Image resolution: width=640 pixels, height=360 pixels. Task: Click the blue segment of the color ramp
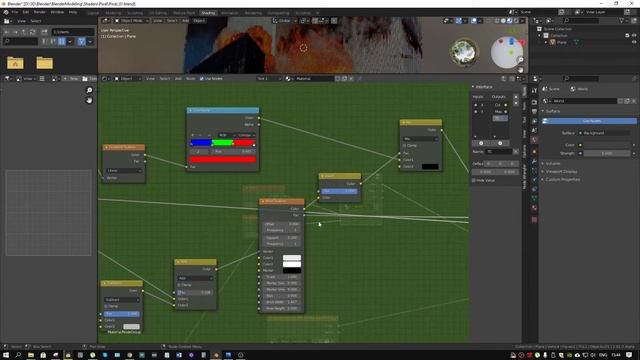201,142
